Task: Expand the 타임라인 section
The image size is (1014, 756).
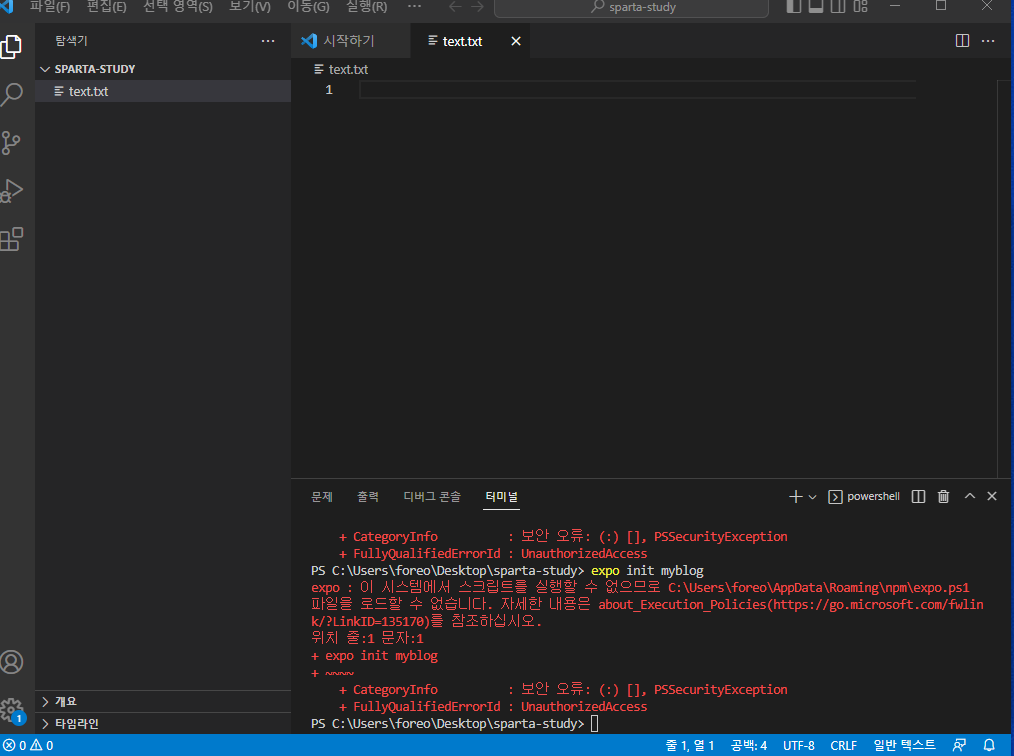Action: pyautogui.click(x=163, y=723)
